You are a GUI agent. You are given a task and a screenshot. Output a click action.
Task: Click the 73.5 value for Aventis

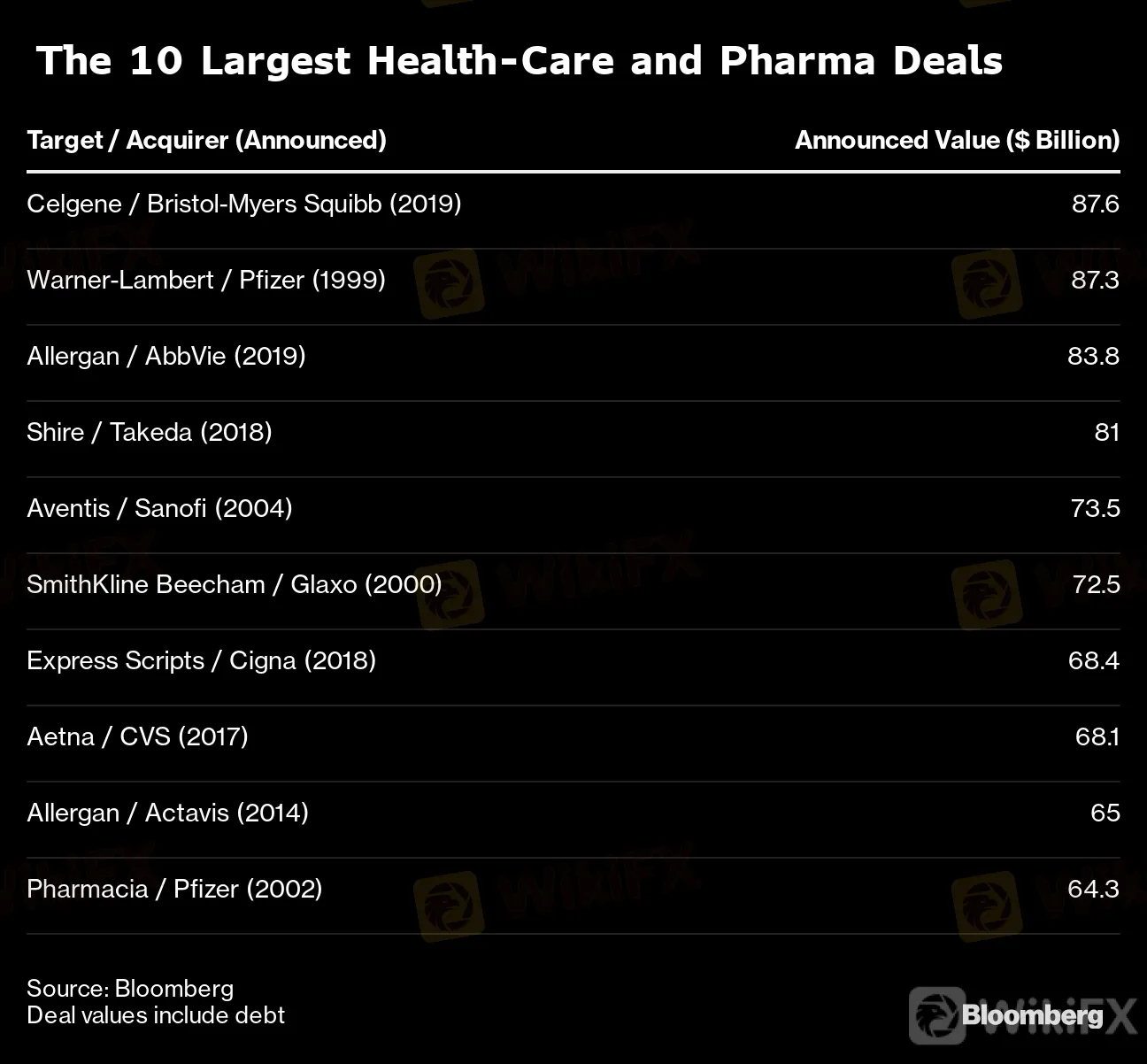pos(1095,509)
